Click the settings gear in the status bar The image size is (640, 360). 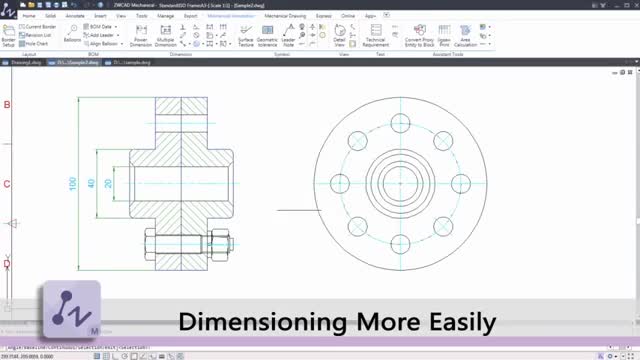click(x=611, y=356)
